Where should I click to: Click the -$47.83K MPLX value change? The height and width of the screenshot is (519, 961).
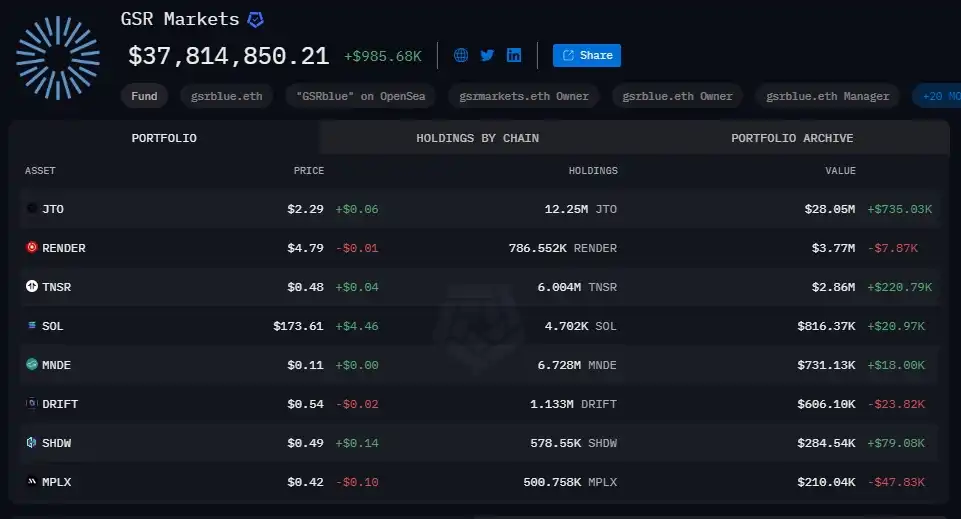pyautogui.click(x=896, y=482)
